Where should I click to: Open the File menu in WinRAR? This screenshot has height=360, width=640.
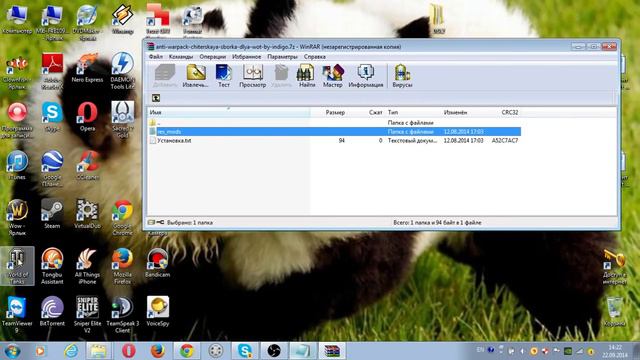156,57
